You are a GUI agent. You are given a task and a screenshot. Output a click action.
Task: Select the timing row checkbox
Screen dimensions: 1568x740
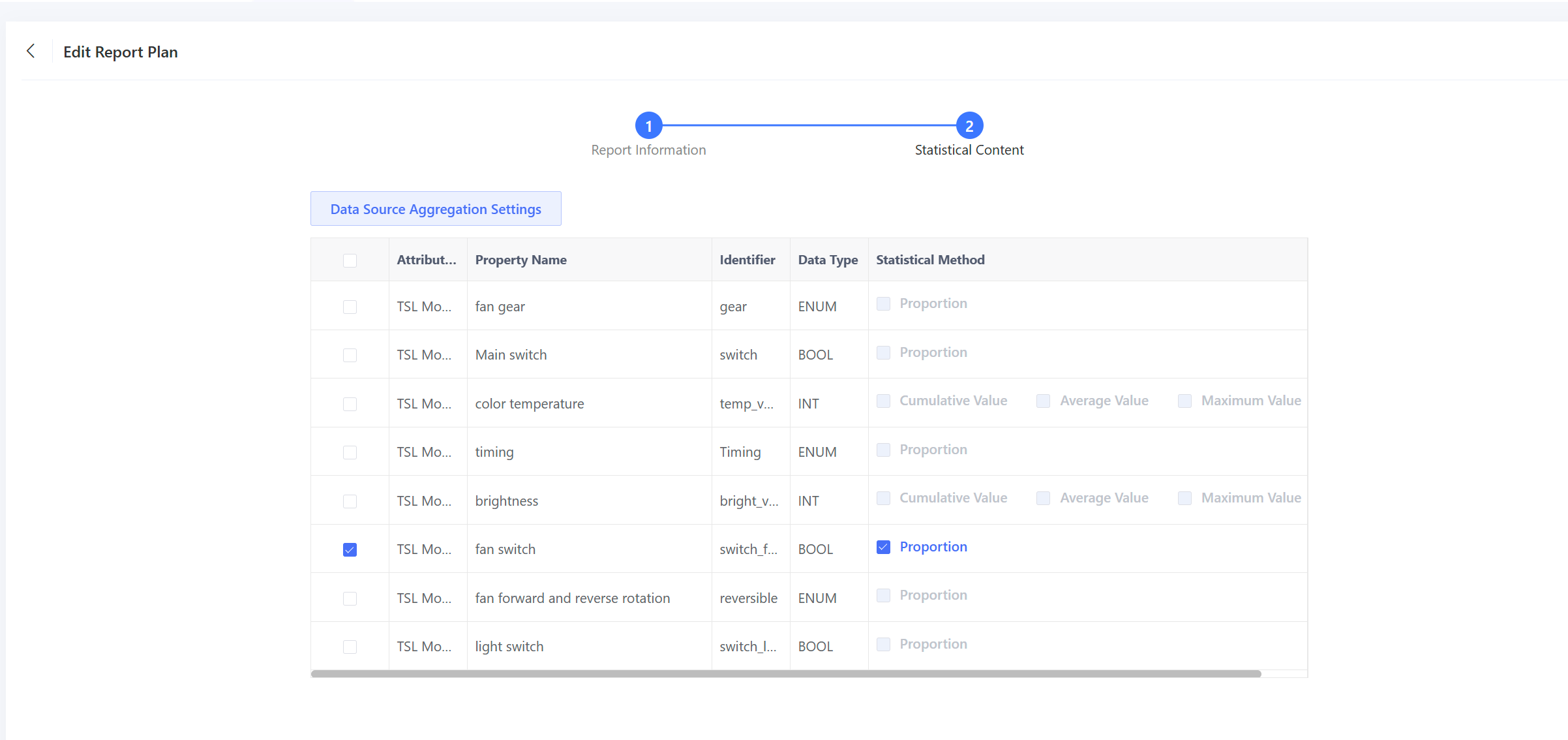point(350,452)
